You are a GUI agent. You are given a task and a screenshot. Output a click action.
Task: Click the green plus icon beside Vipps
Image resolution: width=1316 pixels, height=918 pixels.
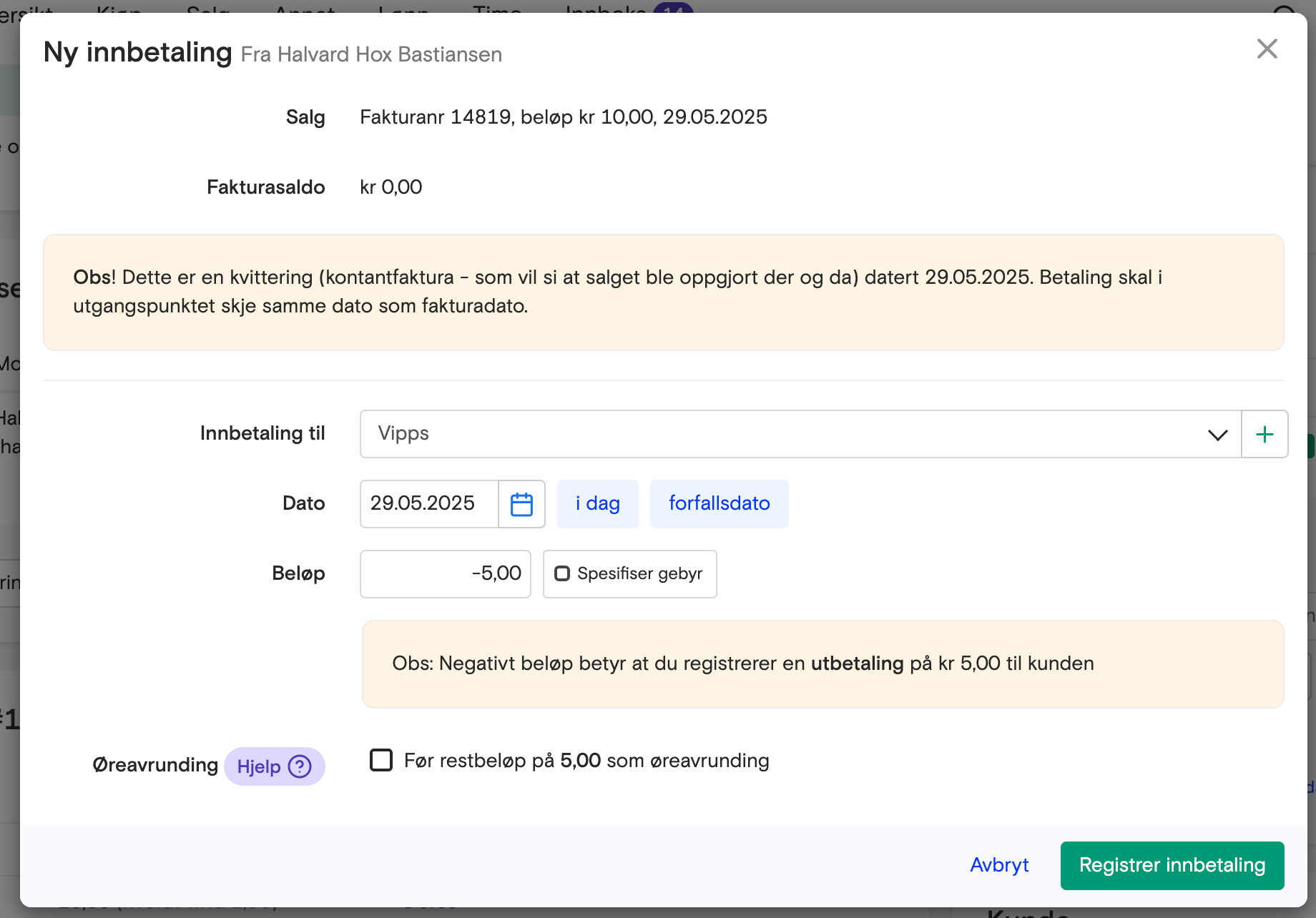tap(1265, 434)
